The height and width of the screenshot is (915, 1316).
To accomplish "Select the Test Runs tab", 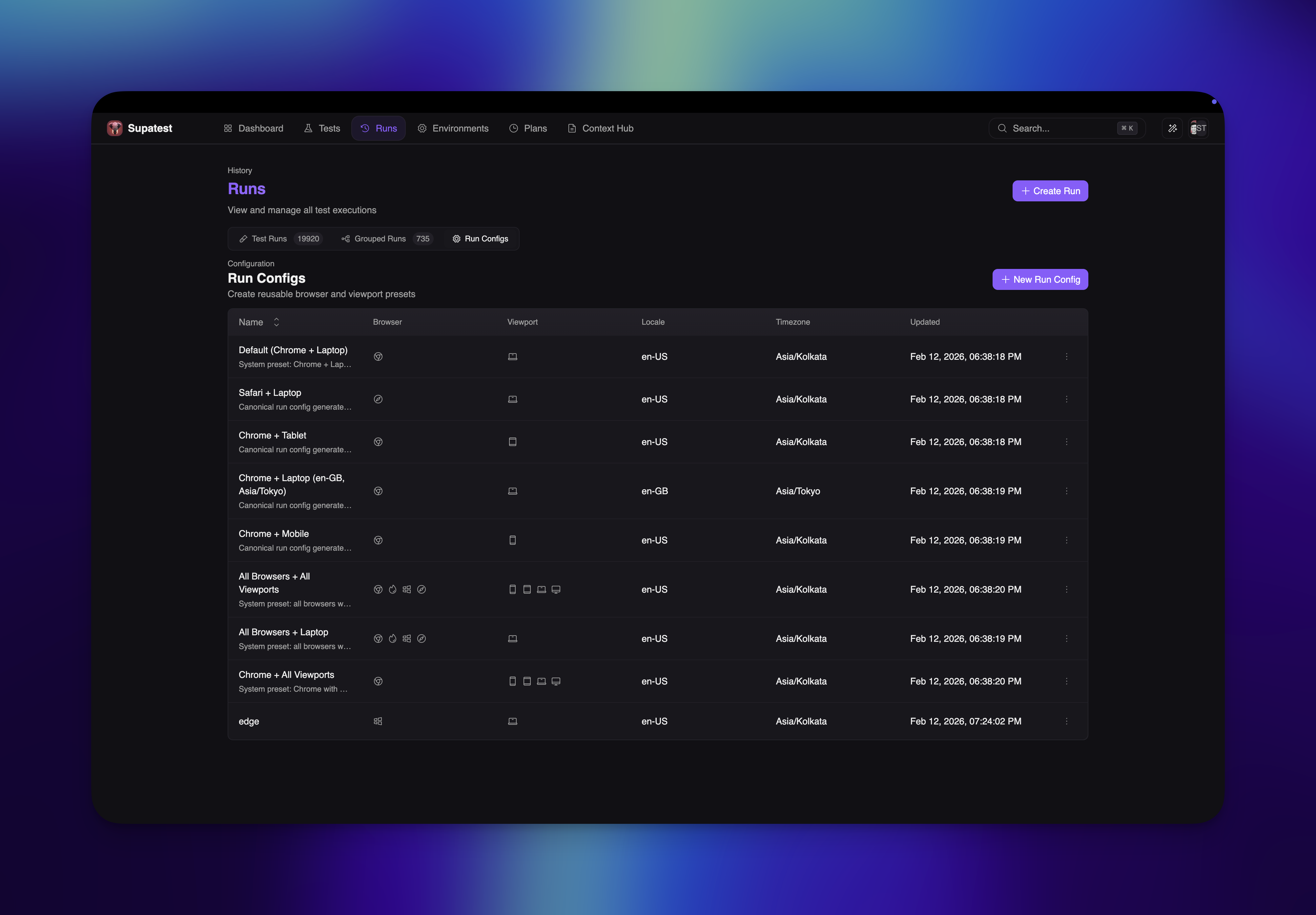I will [269, 239].
